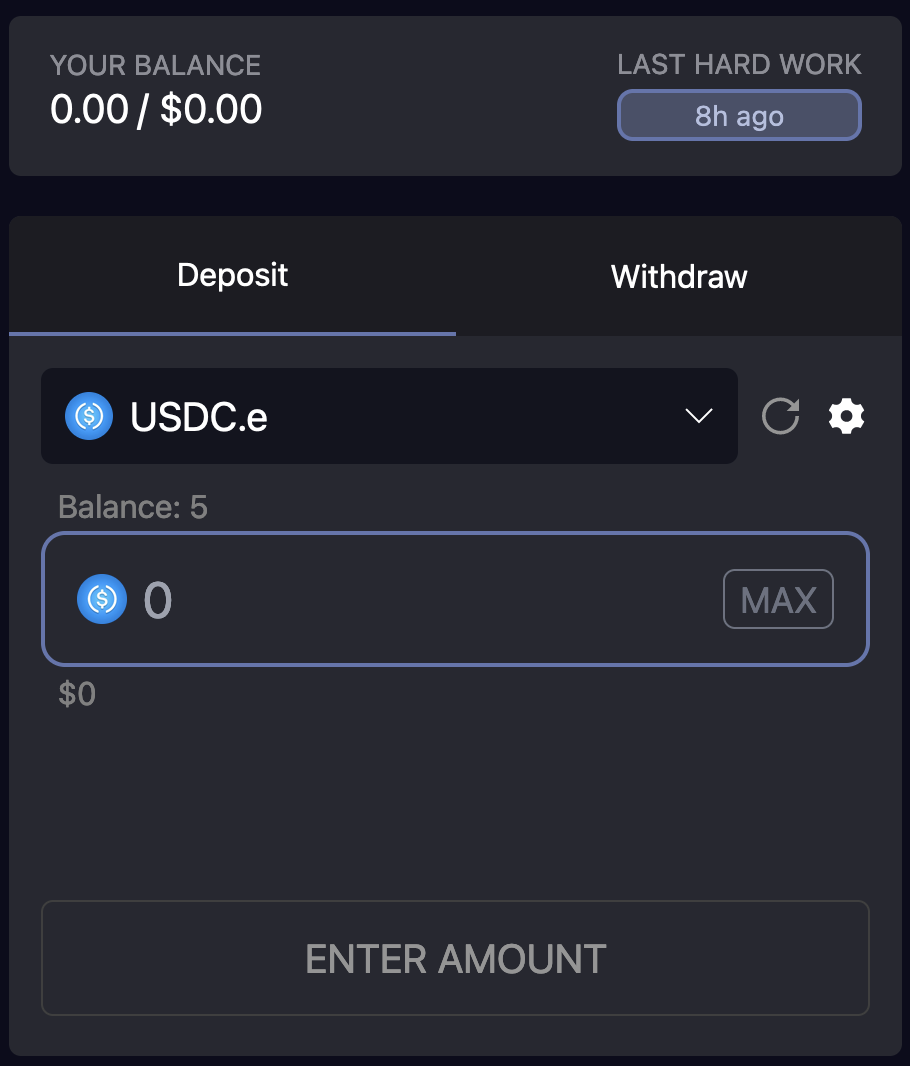The height and width of the screenshot is (1066, 910).
Task: Click the refresh balance icon
Action: click(x=780, y=416)
